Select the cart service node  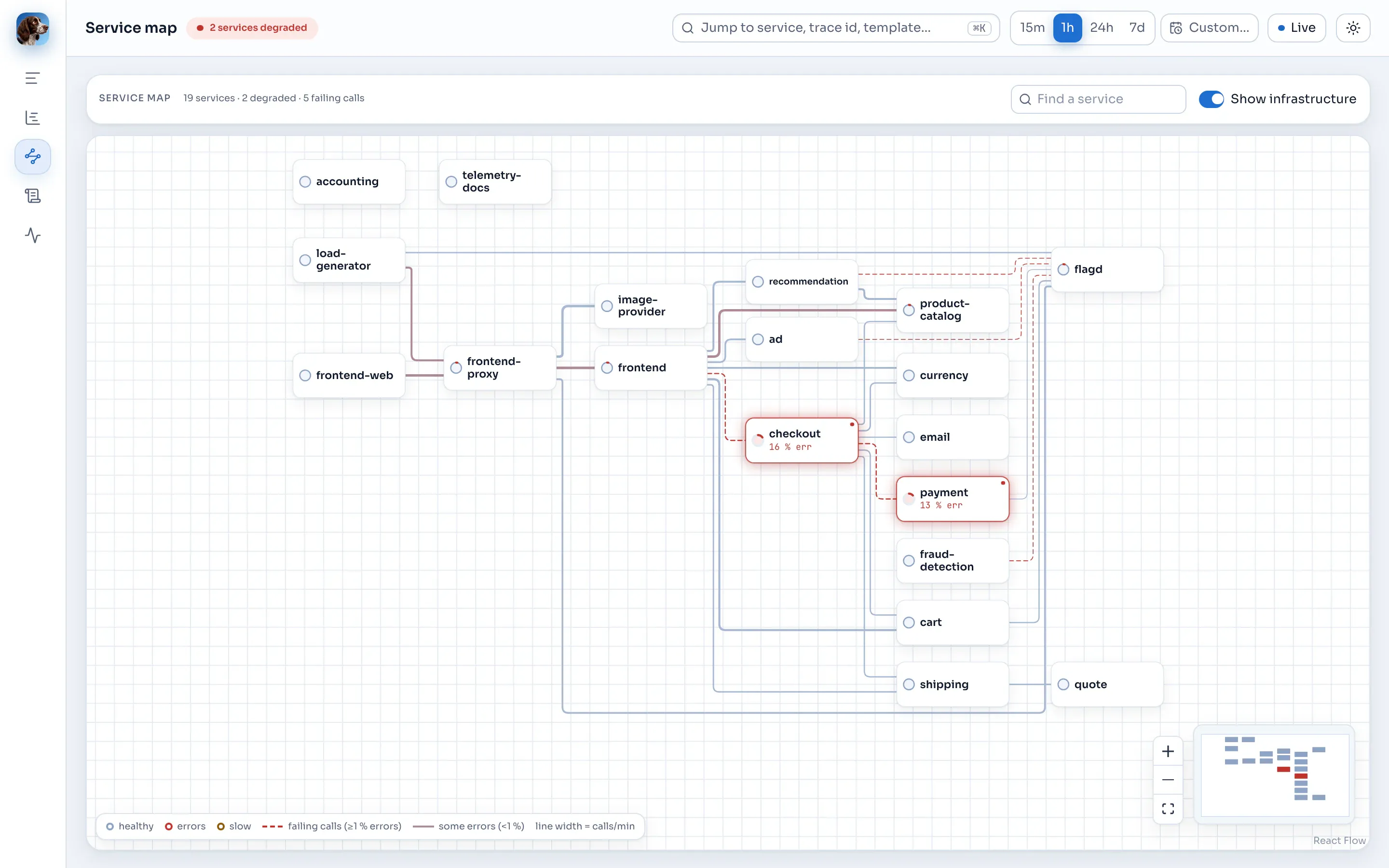click(952, 622)
